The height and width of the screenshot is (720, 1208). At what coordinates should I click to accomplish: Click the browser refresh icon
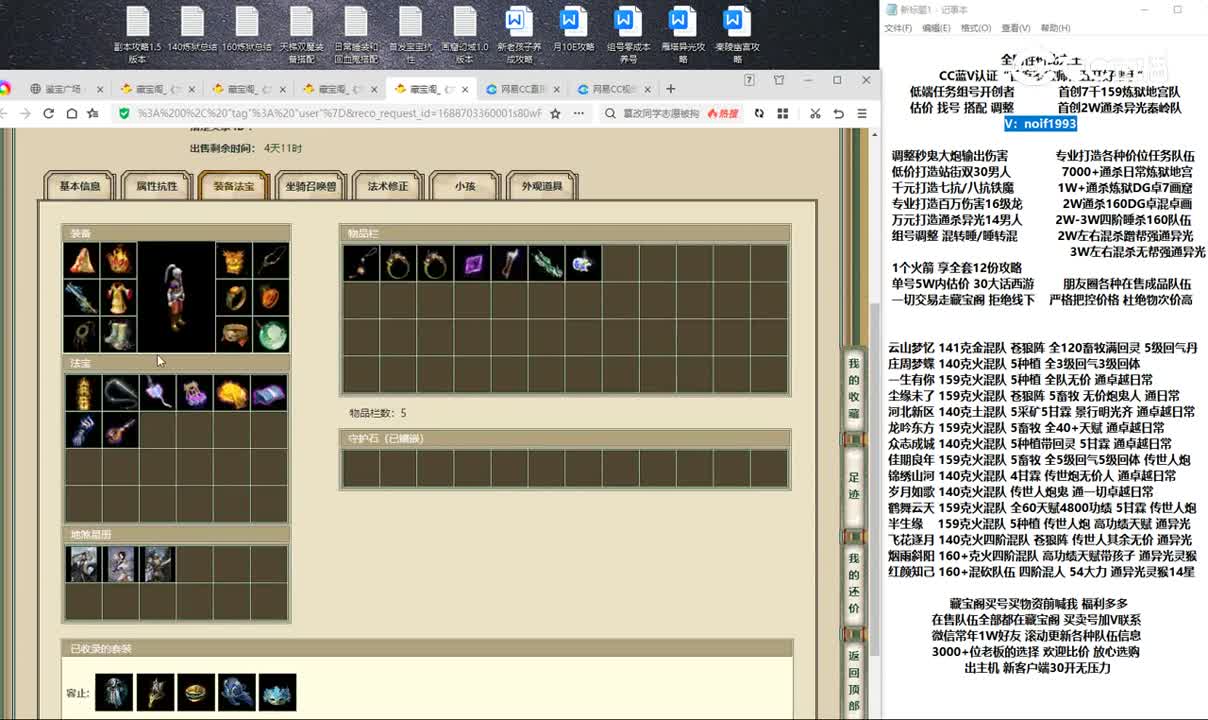coord(48,114)
